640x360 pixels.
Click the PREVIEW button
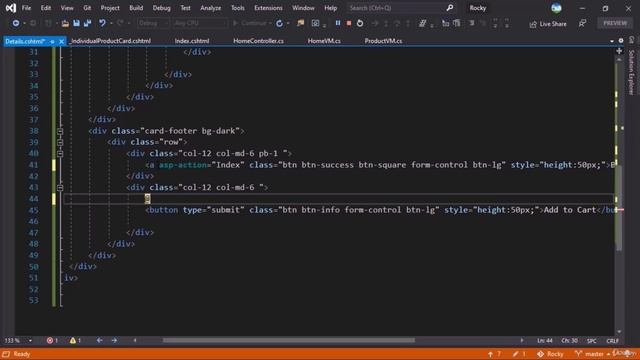click(615, 23)
